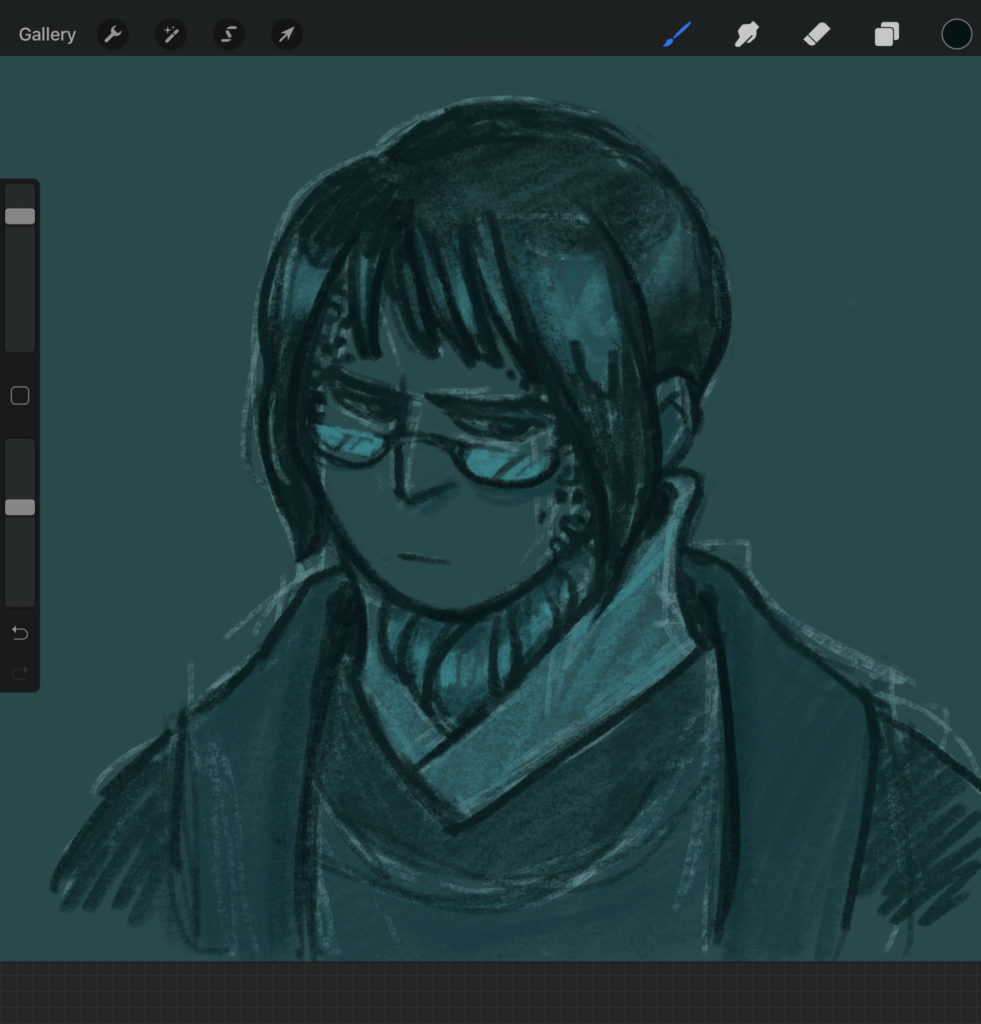Select the Brush tool
This screenshot has width=981, height=1024.
677,35
